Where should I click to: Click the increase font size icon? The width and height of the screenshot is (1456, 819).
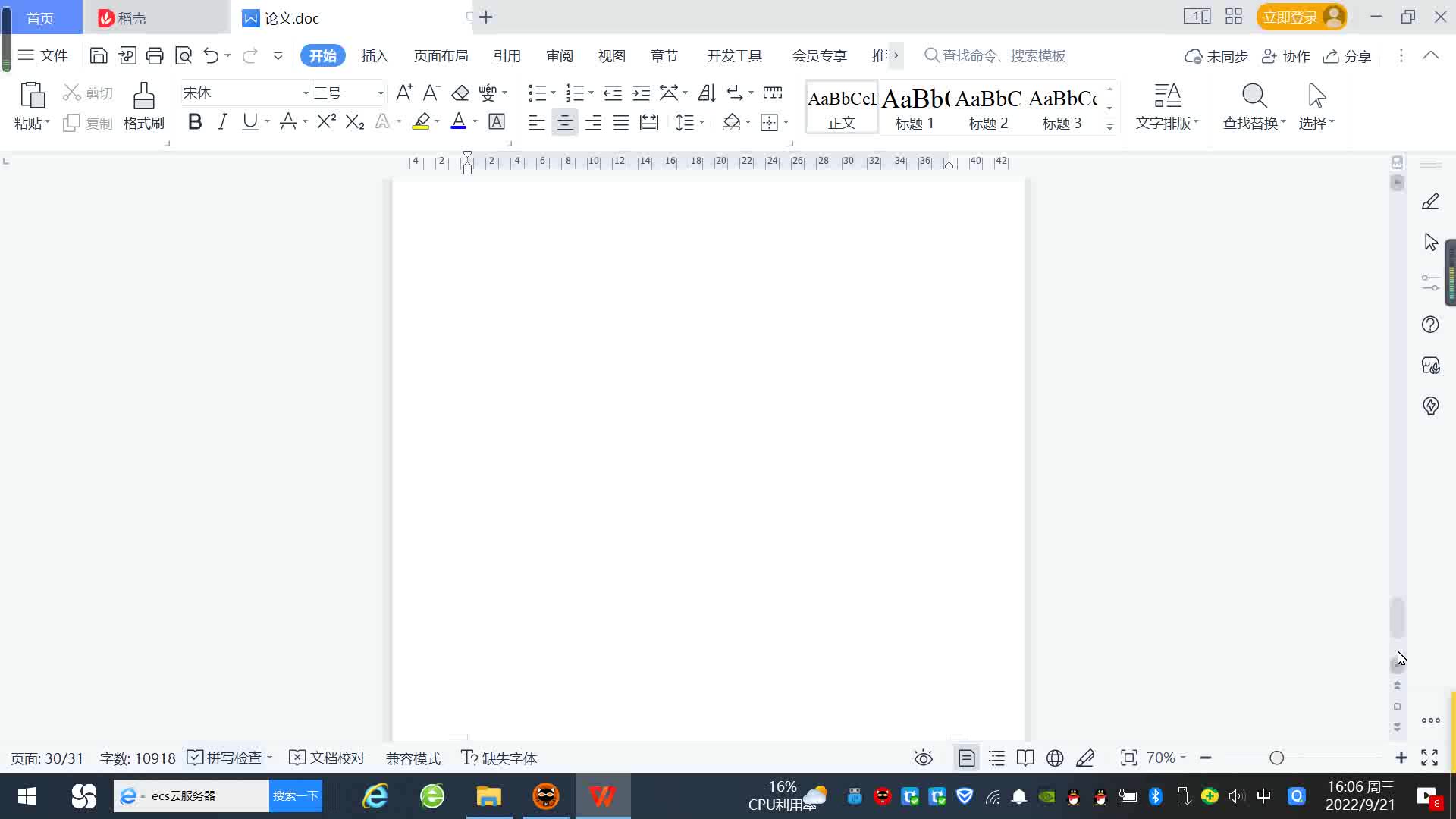click(x=404, y=93)
